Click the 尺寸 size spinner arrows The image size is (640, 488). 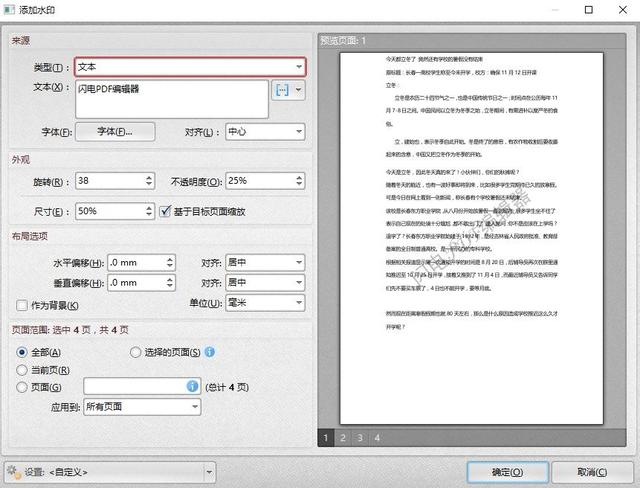tap(149, 211)
